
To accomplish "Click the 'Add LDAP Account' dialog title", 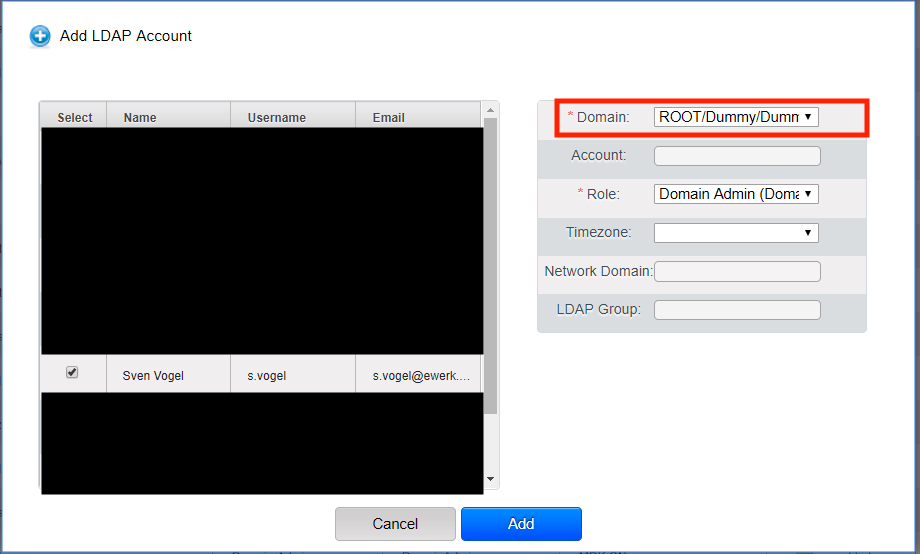I will pyautogui.click(x=126, y=36).
